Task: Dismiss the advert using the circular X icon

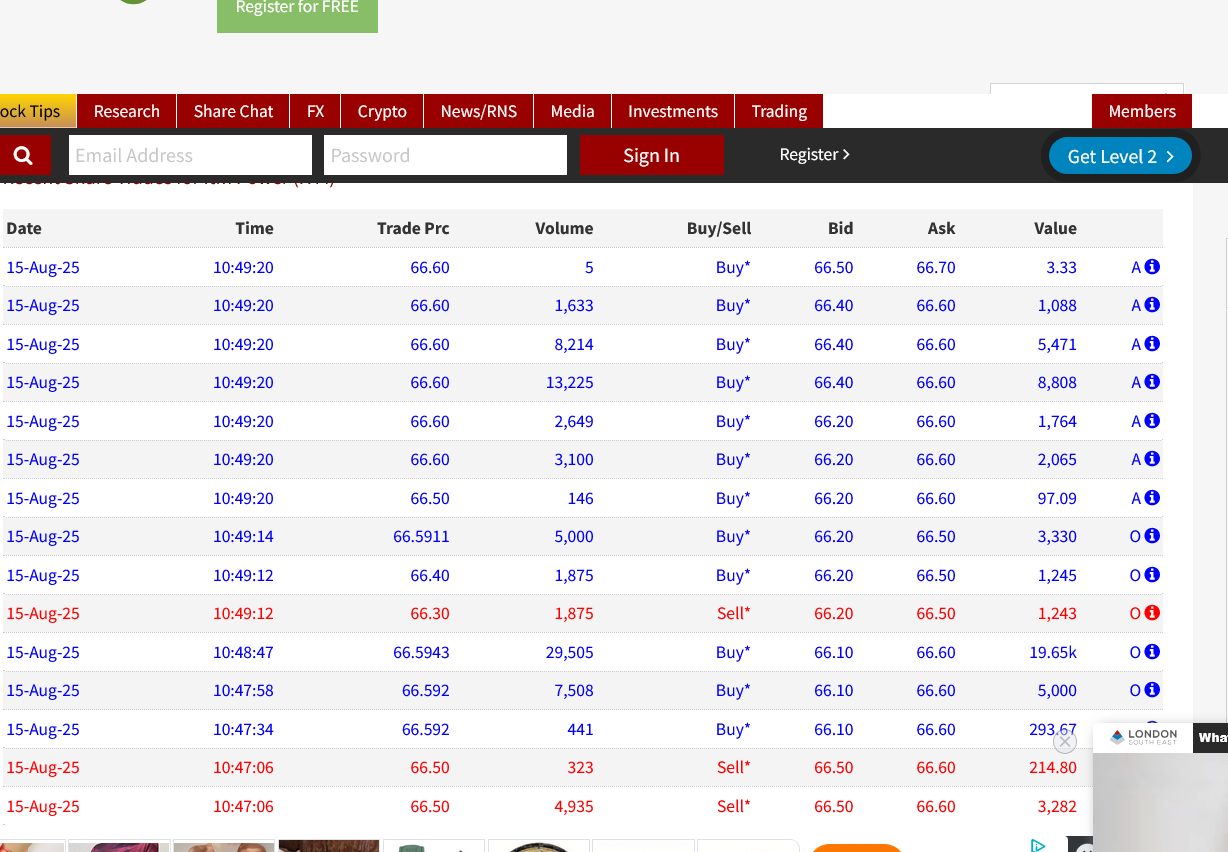Action: click(x=1064, y=741)
